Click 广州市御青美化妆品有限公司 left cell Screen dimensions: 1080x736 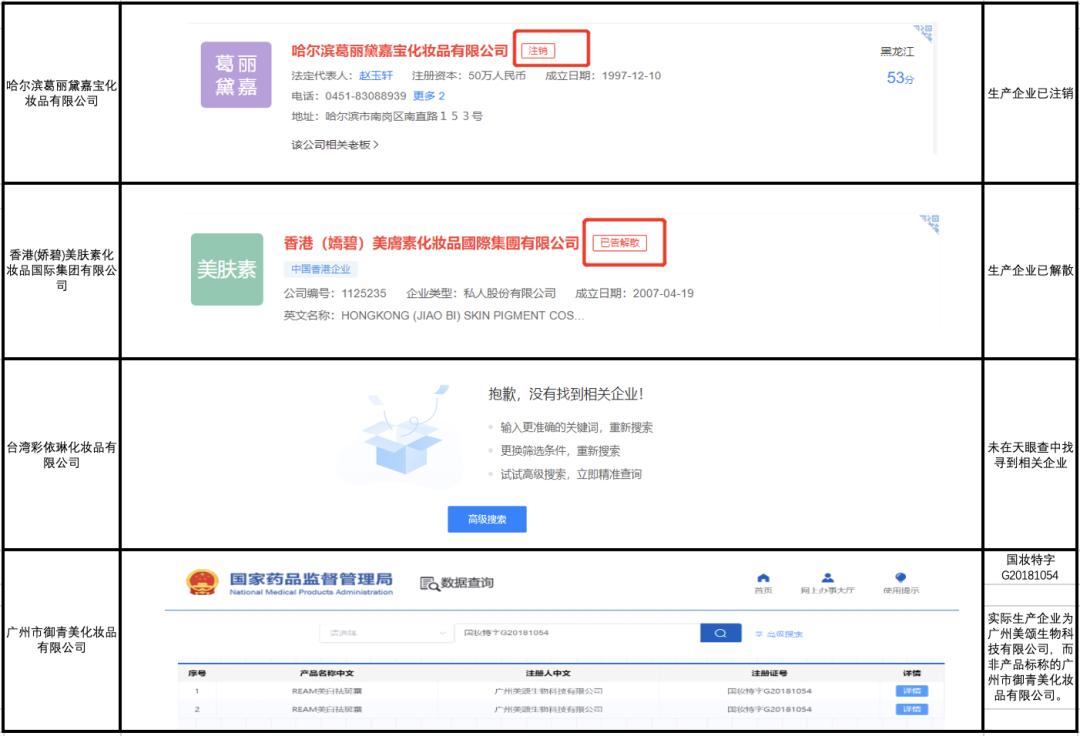coord(62,640)
